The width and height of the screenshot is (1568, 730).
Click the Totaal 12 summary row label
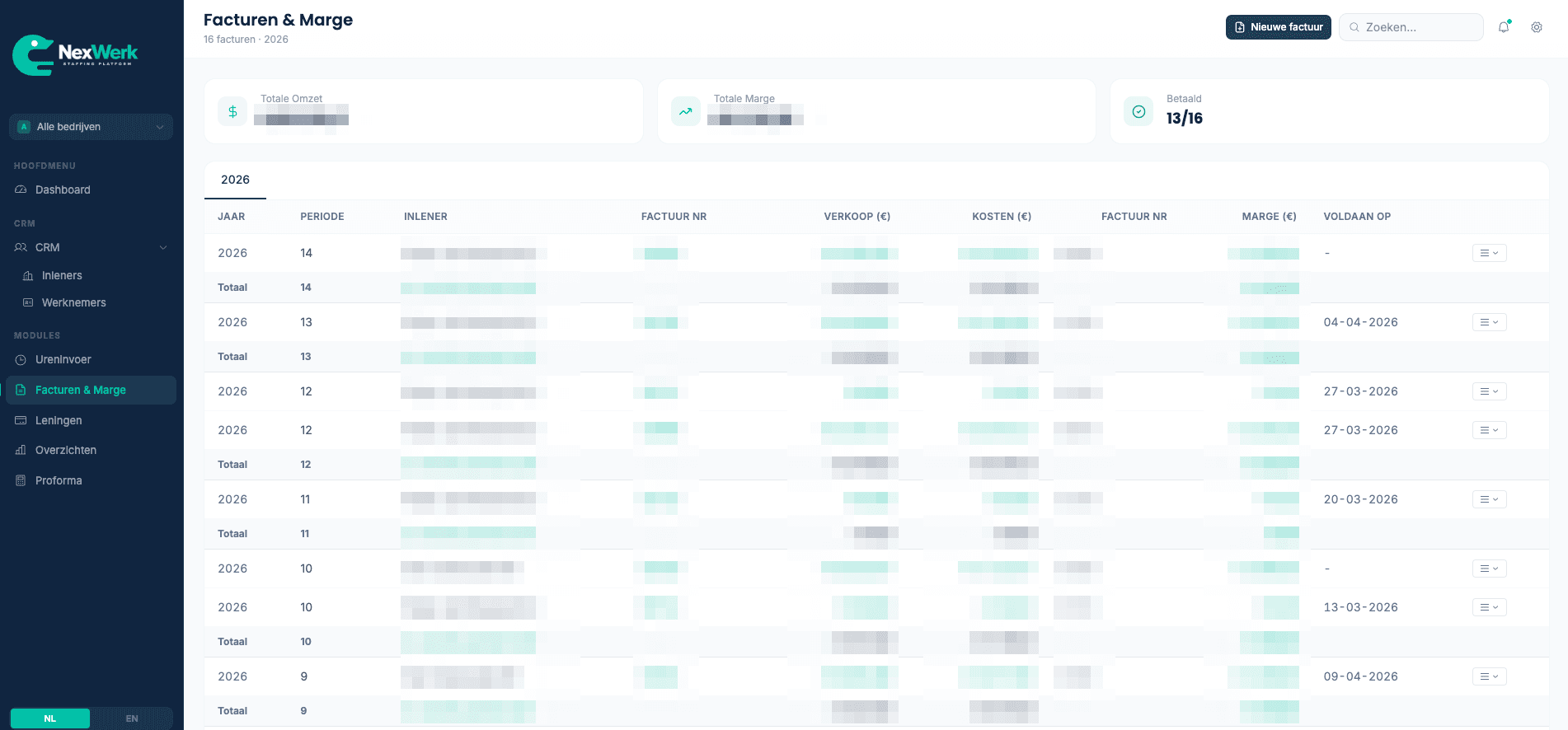coord(232,465)
